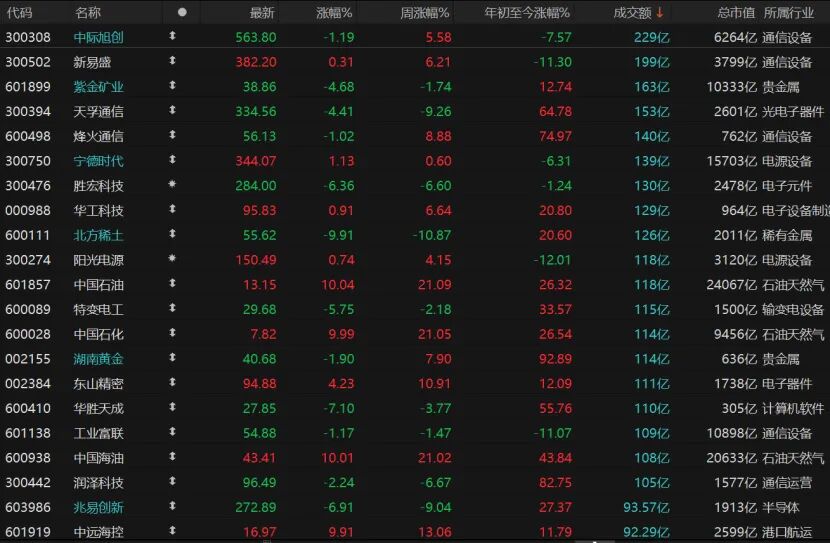Open stock 新易盛
Screen dimensions: 830x543
92,62
